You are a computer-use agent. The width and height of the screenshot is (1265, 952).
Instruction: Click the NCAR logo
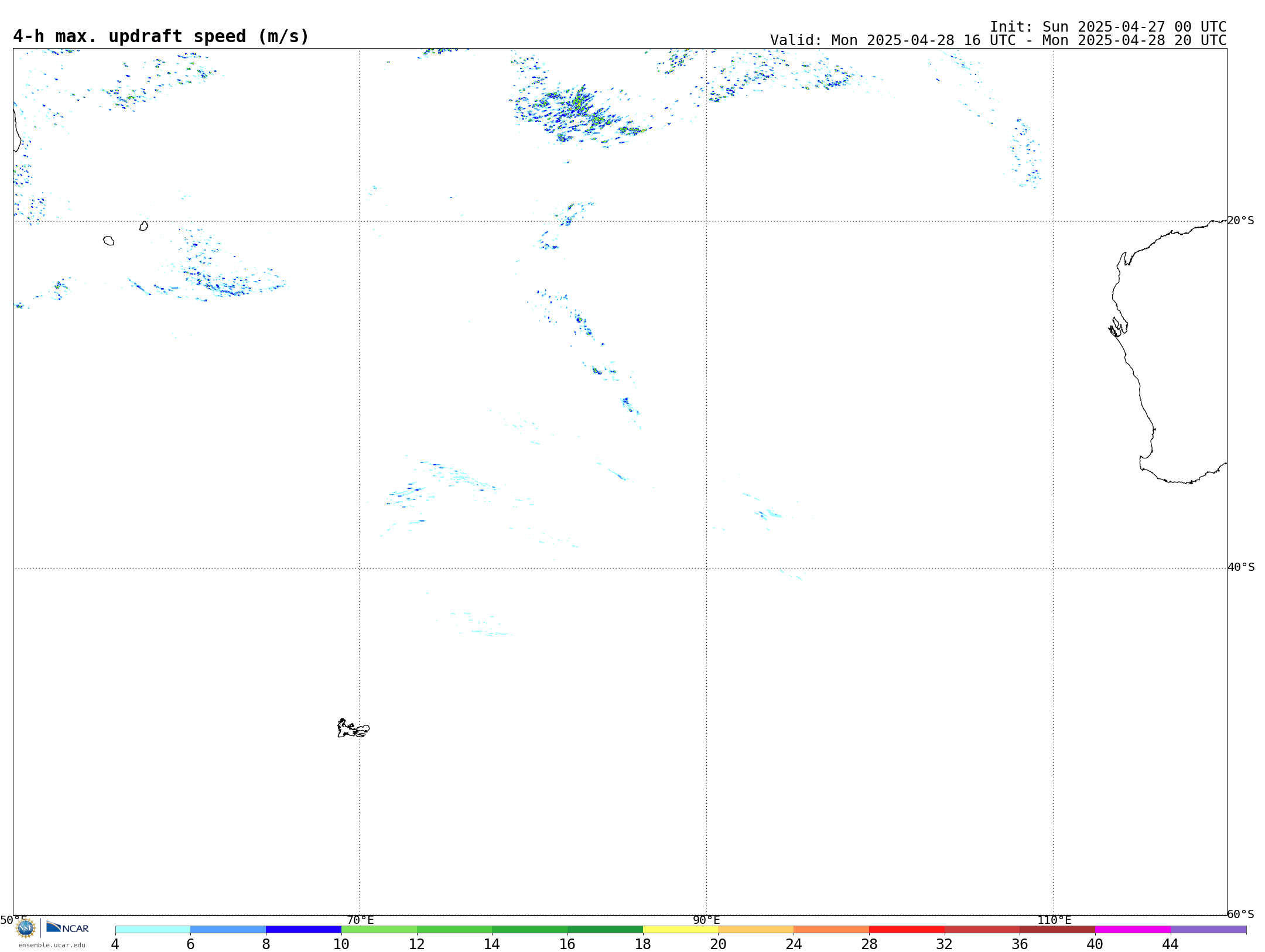[67, 928]
